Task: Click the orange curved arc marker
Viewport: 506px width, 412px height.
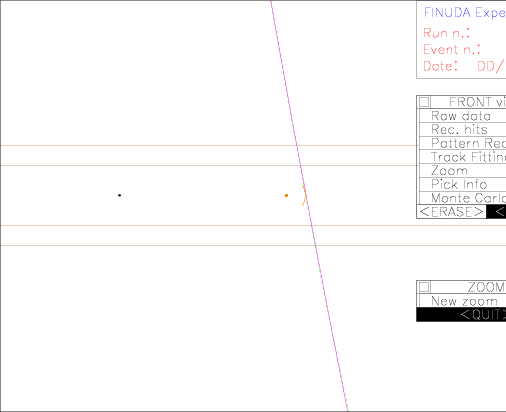Action: tap(304, 195)
